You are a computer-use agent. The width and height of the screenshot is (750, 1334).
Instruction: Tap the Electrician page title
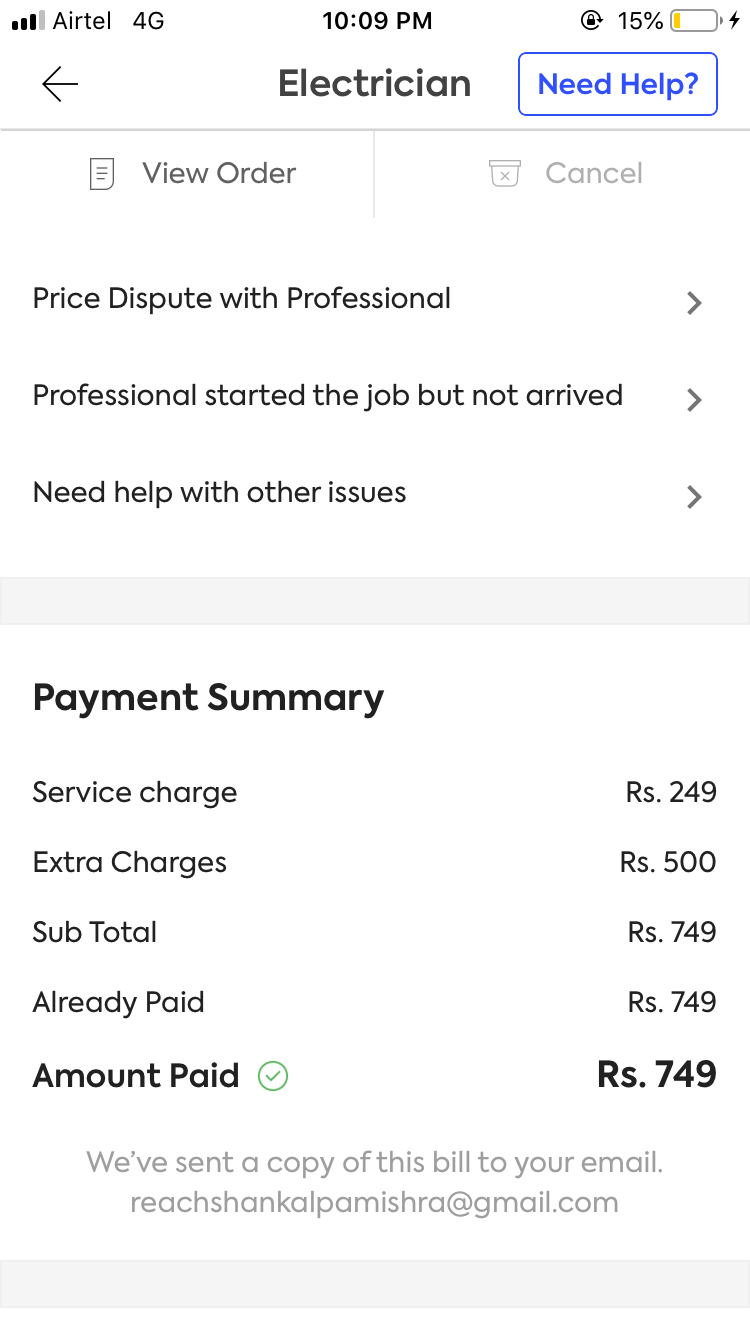coord(374,84)
